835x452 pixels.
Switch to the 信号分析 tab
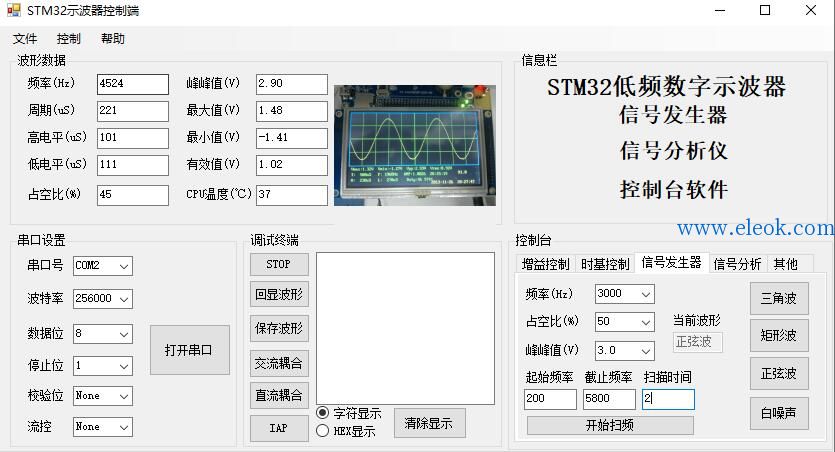tap(738, 264)
